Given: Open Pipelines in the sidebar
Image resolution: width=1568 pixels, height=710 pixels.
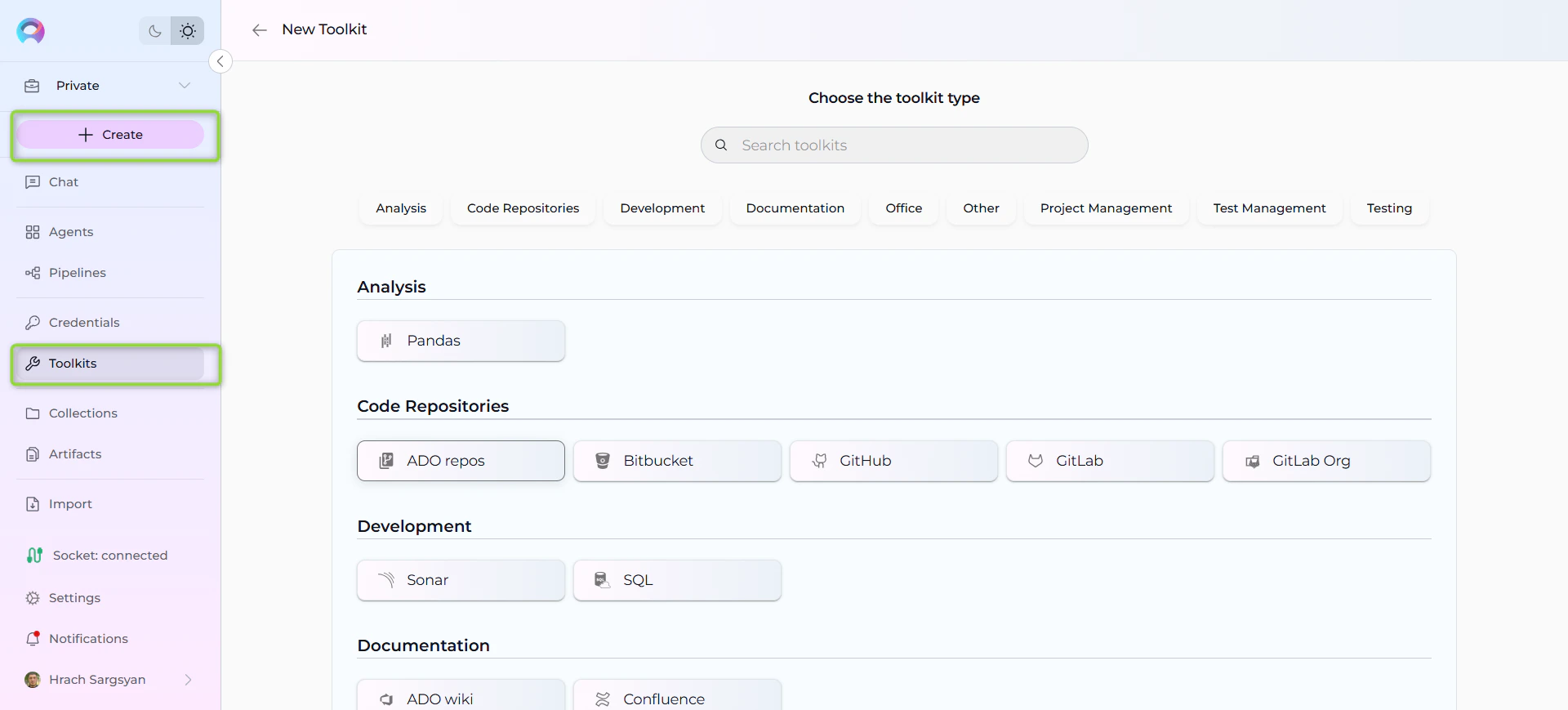Looking at the screenshot, I should (110, 273).
